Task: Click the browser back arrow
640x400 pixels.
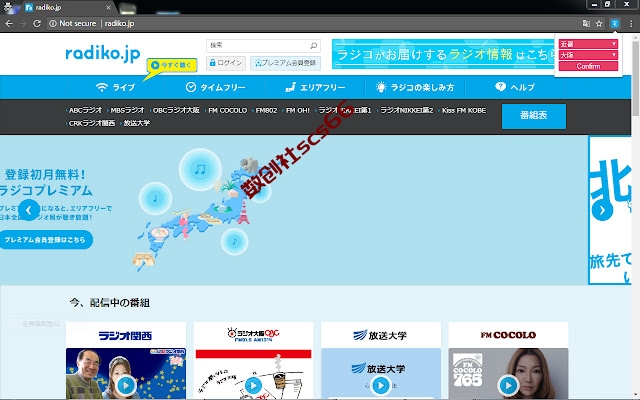Action: (9, 24)
